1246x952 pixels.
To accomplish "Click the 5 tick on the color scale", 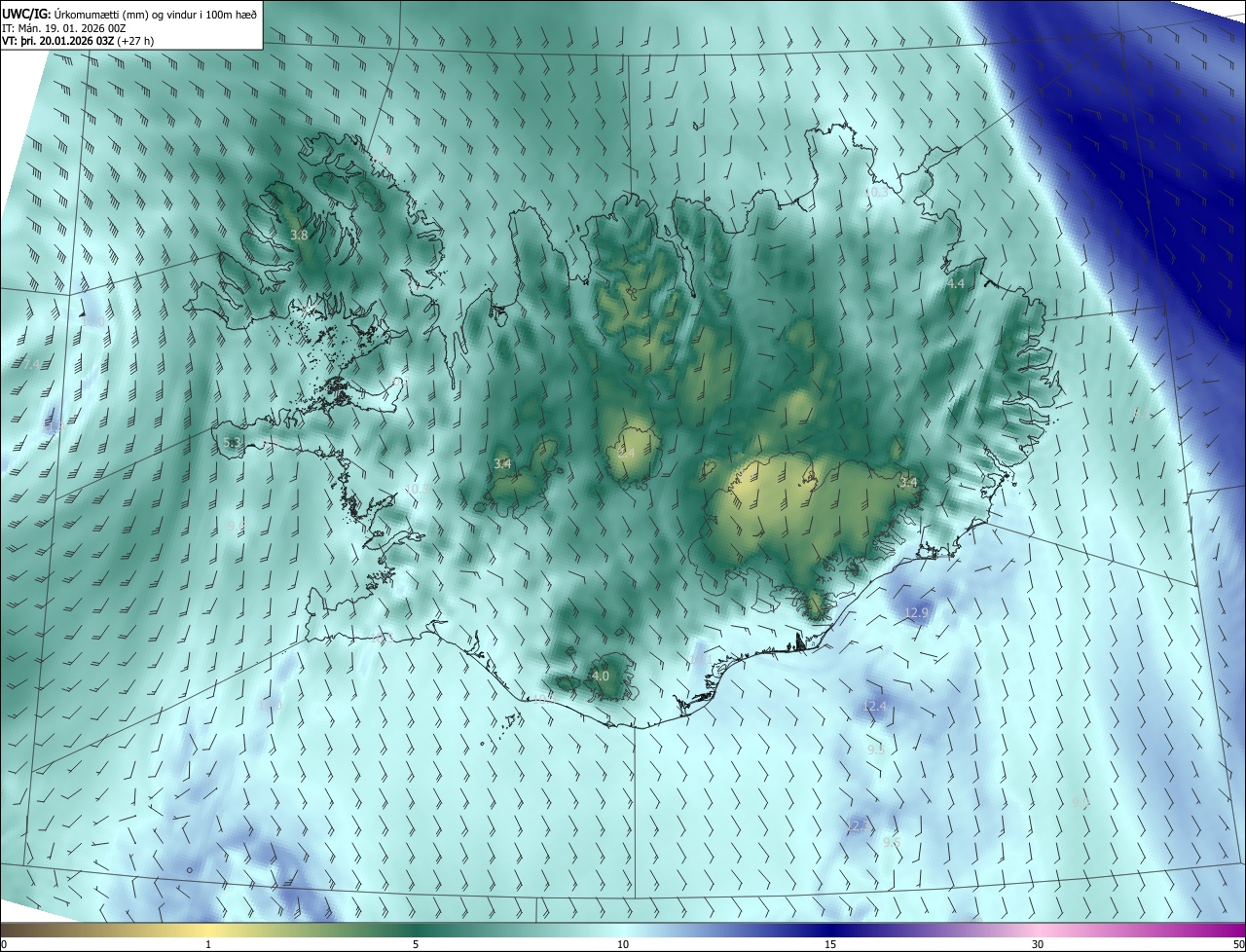I will [x=416, y=945].
